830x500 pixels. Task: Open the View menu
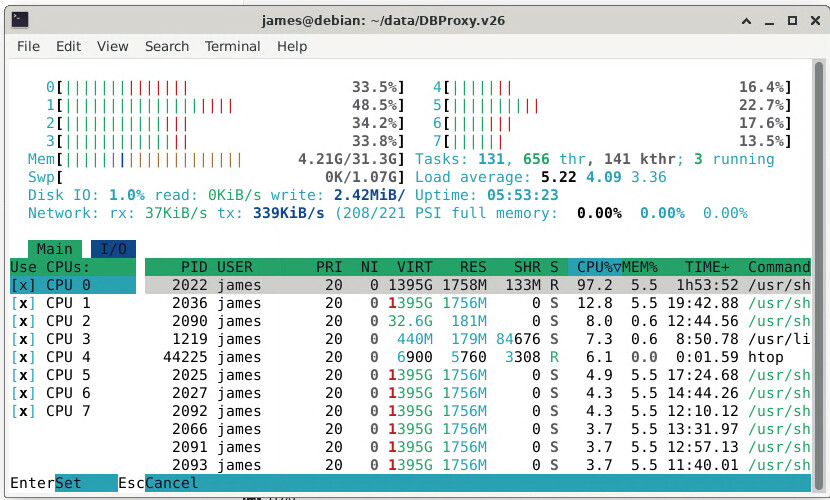click(112, 47)
